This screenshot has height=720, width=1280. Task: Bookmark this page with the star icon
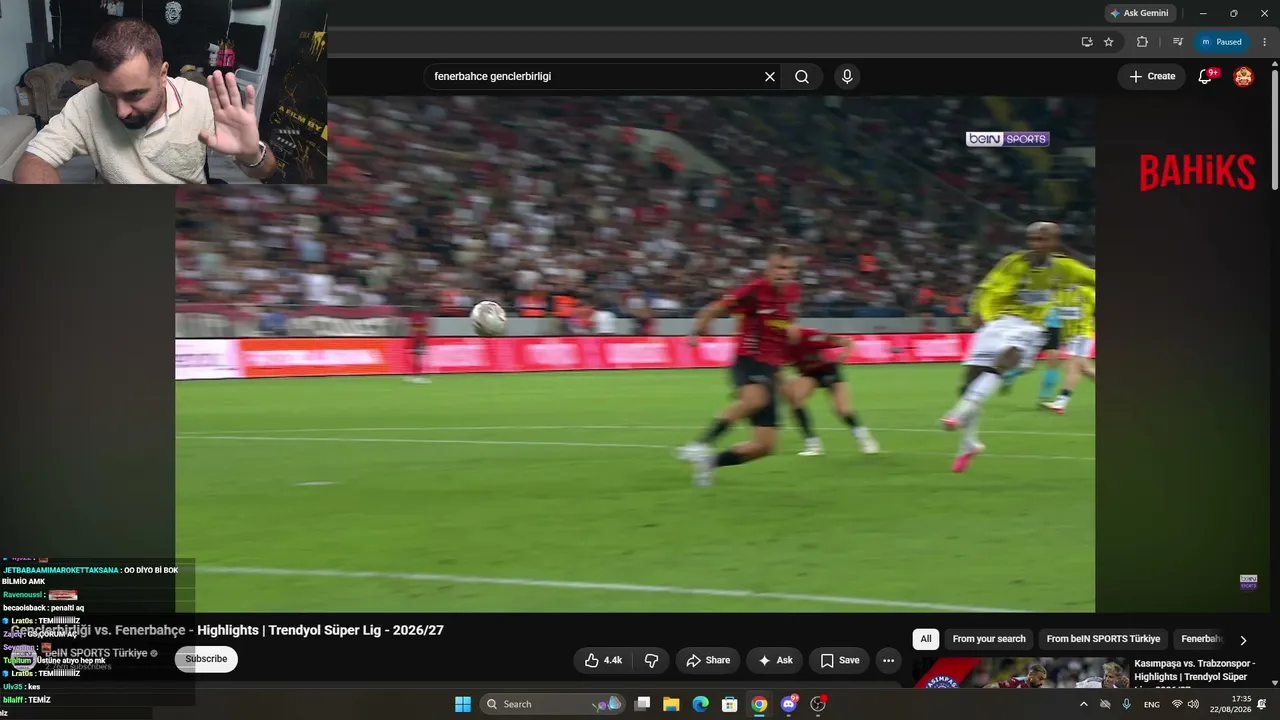pyautogui.click(x=1109, y=42)
